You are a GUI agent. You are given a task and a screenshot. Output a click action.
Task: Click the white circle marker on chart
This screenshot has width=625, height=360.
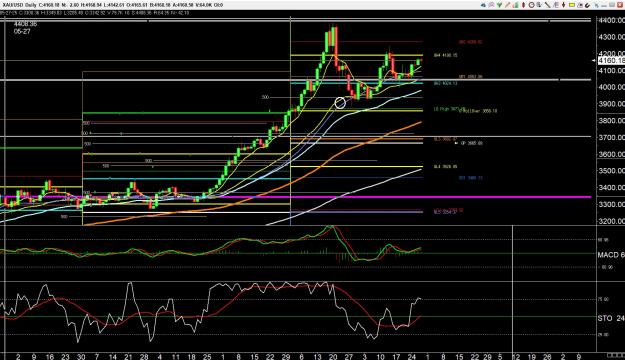pos(340,103)
